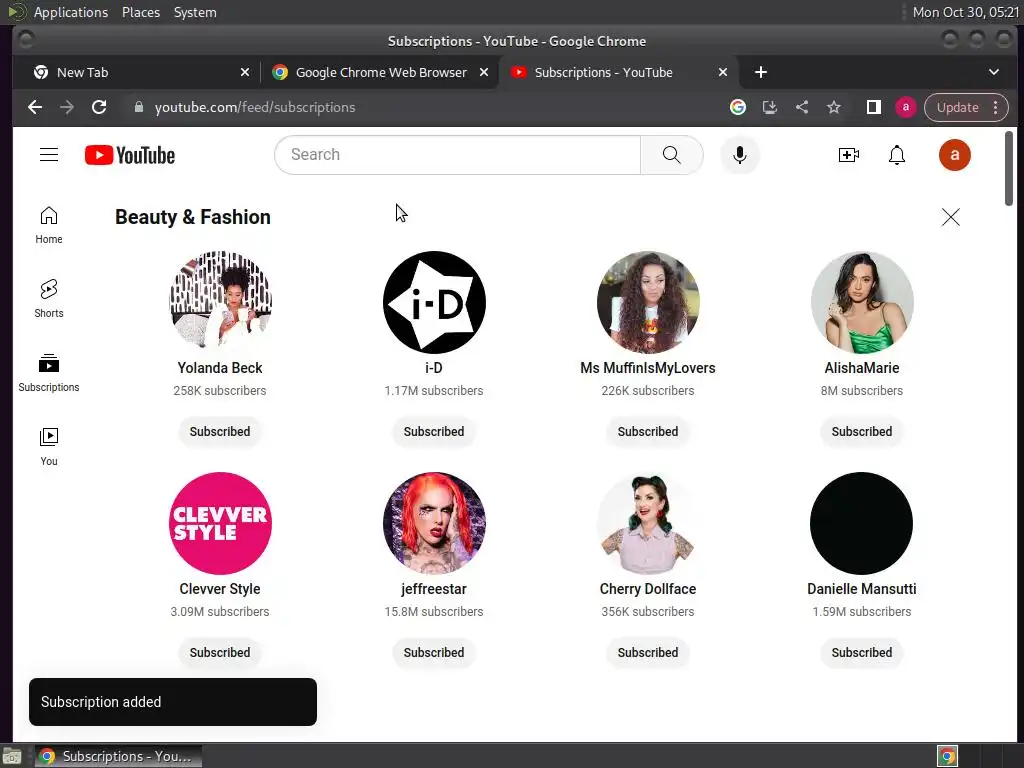Open the YouTube guide hamburger menu
Image resolution: width=1024 pixels, height=768 pixels.
pyautogui.click(x=49, y=155)
